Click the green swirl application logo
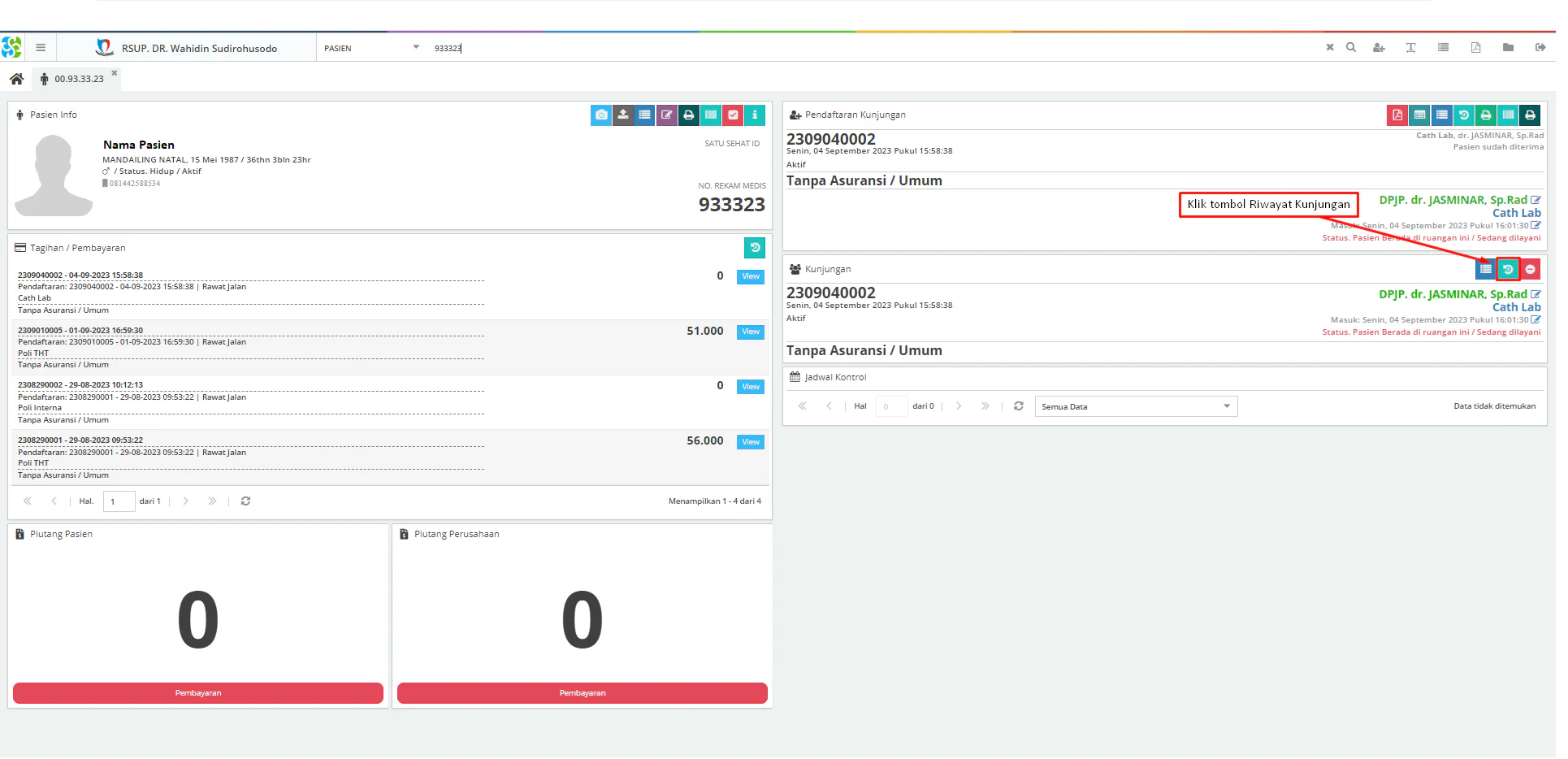This screenshot has width=1568, height=759. (x=11, y=48)
